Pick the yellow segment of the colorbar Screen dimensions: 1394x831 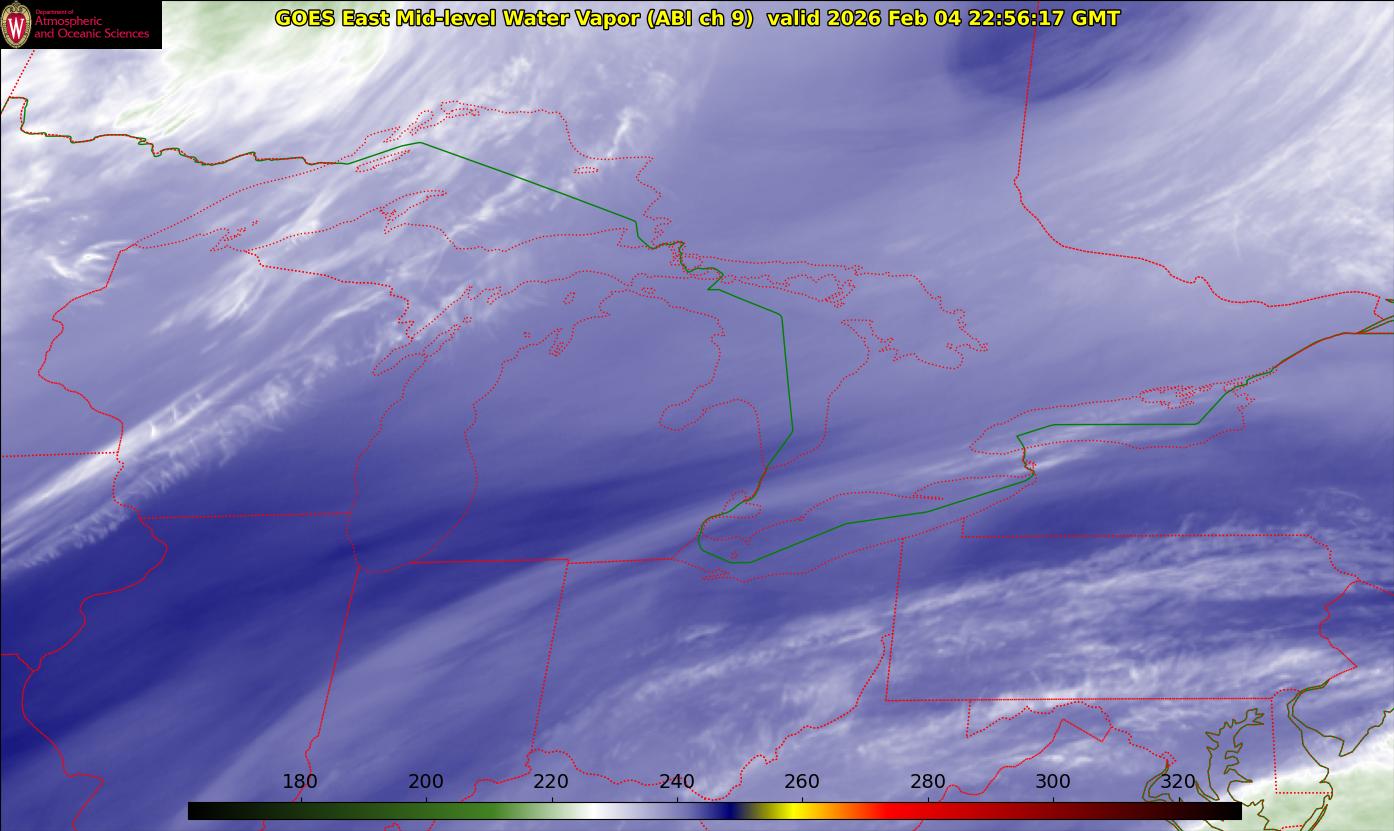[x=790, y=811]
